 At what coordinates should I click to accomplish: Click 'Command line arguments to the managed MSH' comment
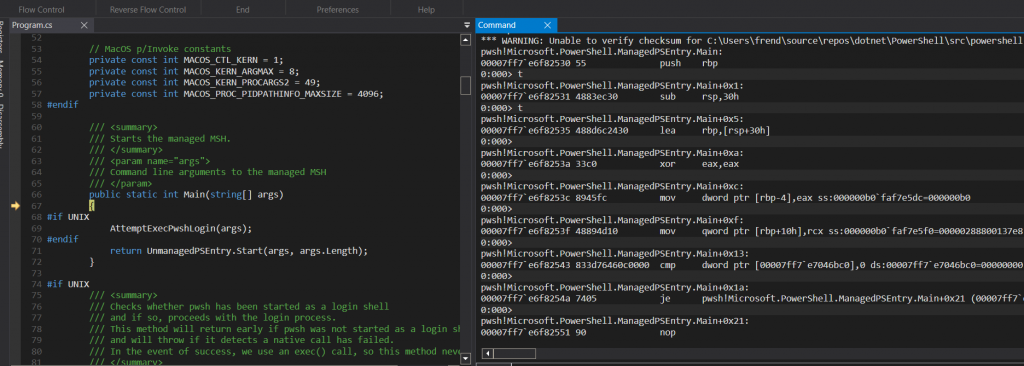208,172
